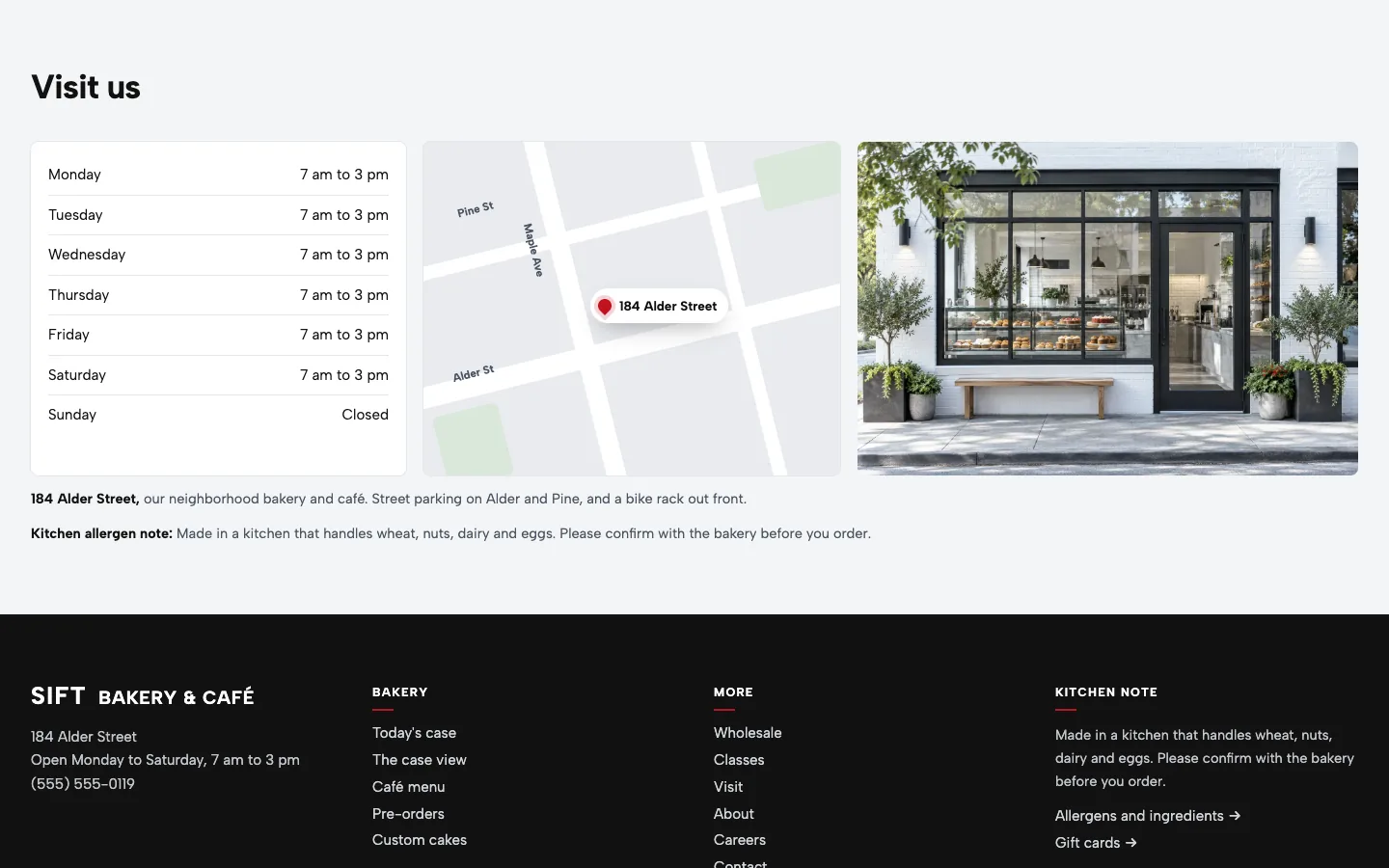Click Wednesday in the hours table
1389x868 pixels.
pyautogui.click(x=87, y=255)
